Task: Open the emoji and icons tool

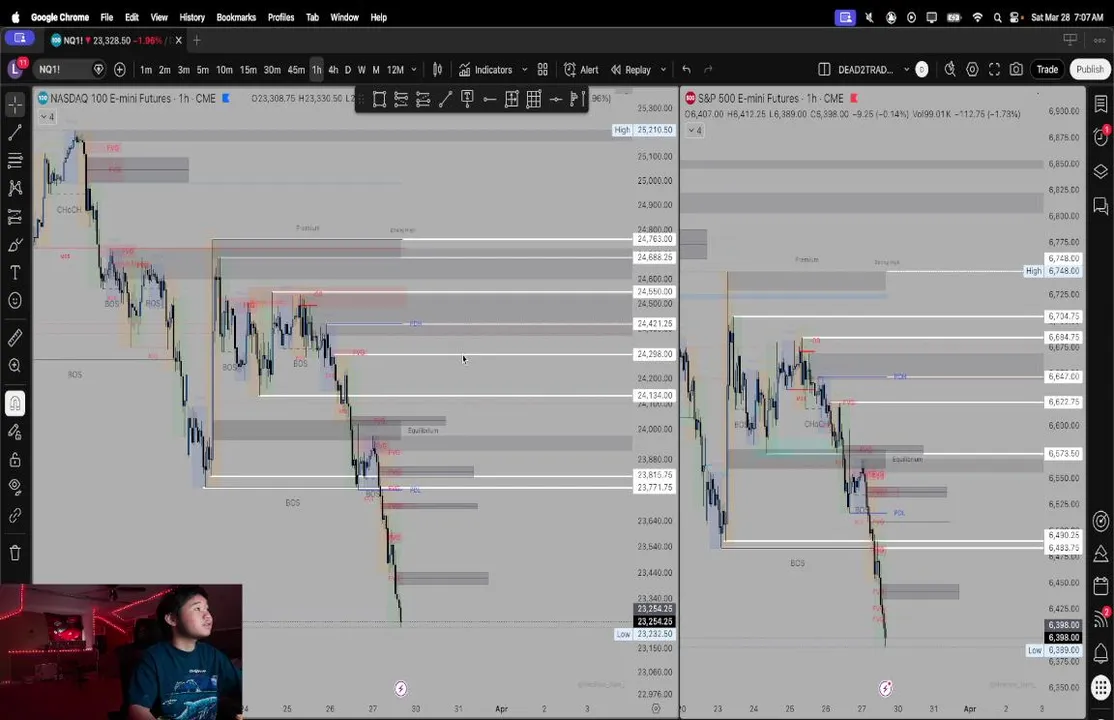Action: click(15, 301)
